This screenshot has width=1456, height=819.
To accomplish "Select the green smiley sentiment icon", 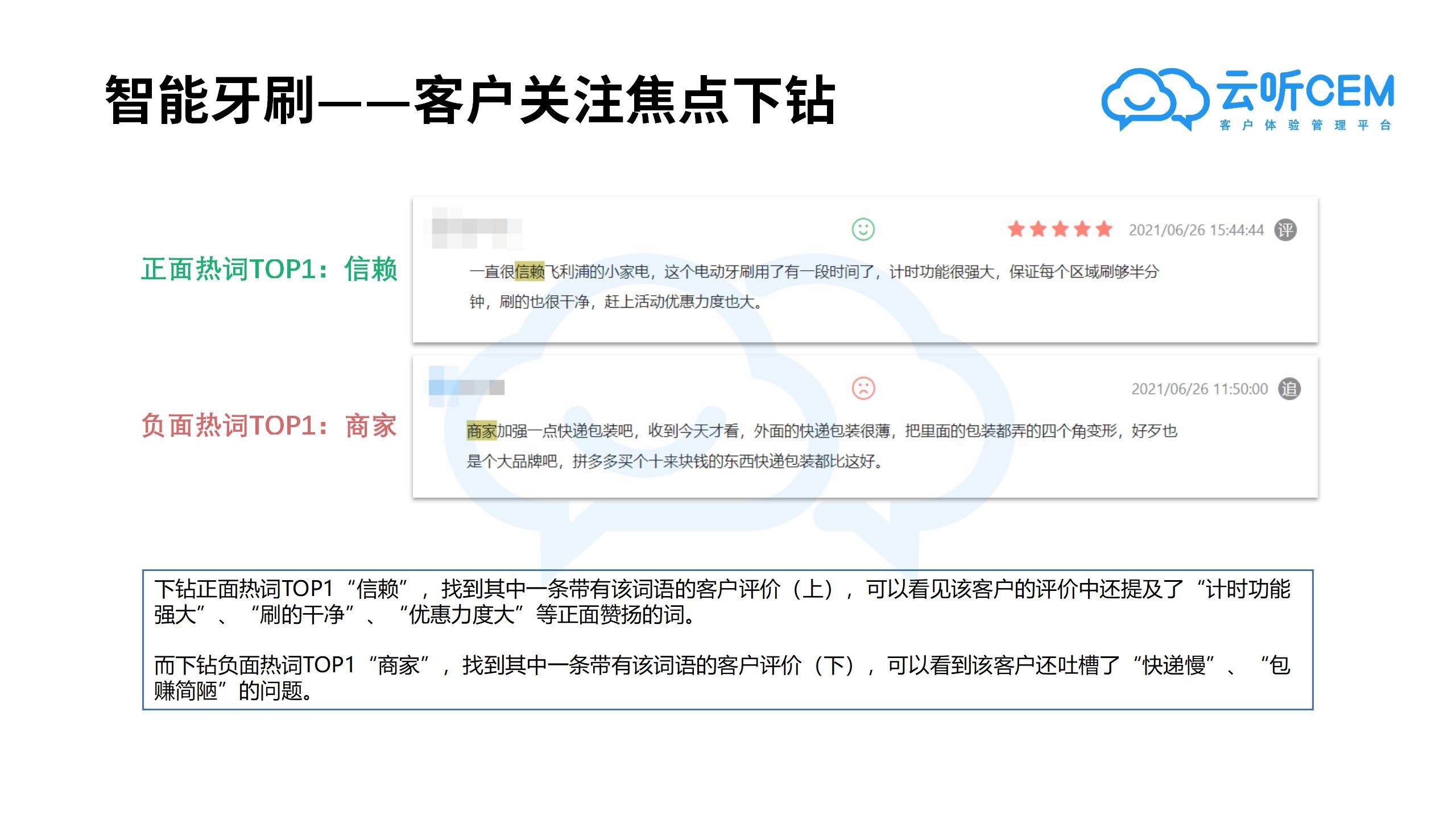I will click(x=863, y=230).
